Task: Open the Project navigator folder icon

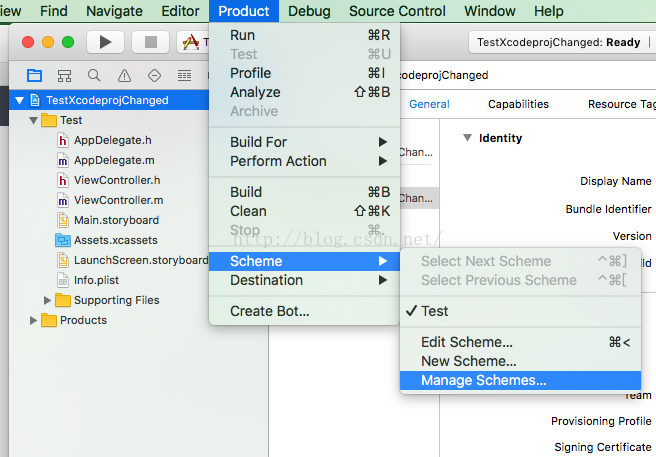Action: [34, 76]
